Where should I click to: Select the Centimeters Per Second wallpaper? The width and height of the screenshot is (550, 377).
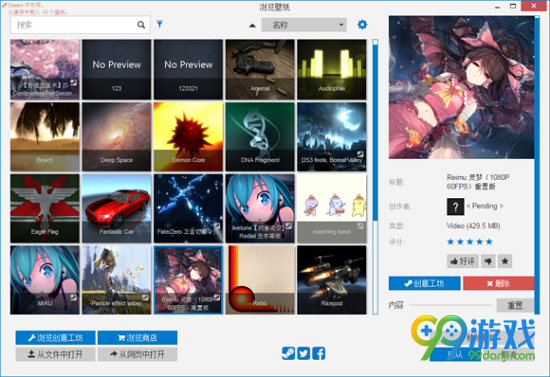(45, 69)
